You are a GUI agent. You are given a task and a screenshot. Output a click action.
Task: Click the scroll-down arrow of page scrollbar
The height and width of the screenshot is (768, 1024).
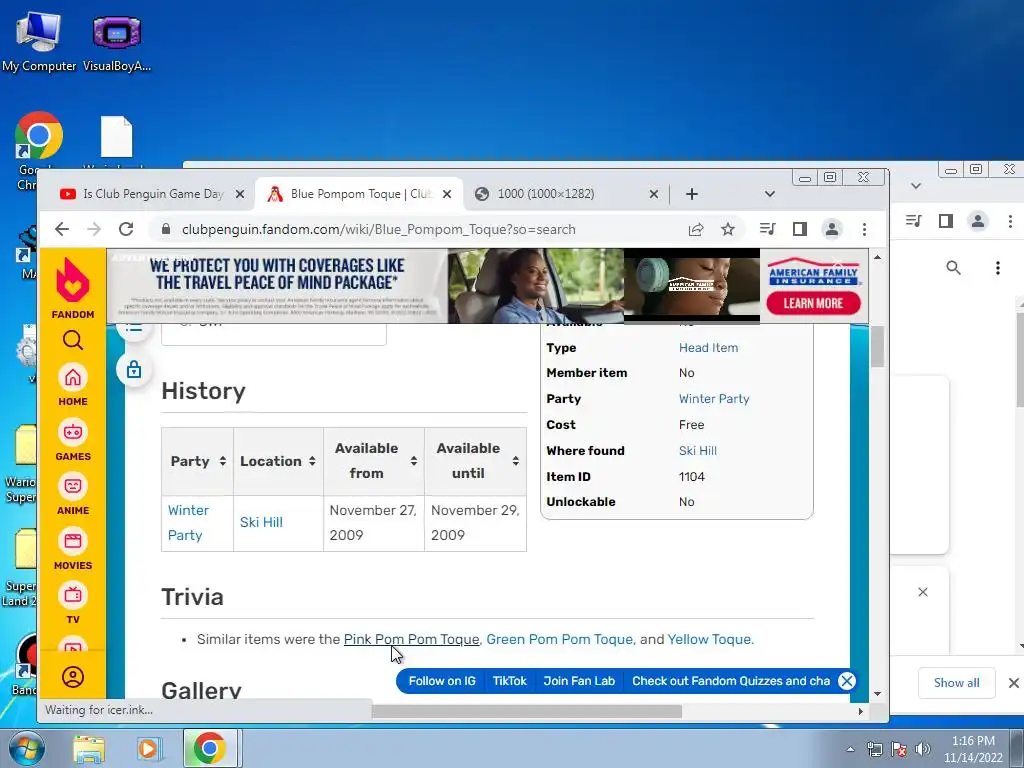(877, 694)
